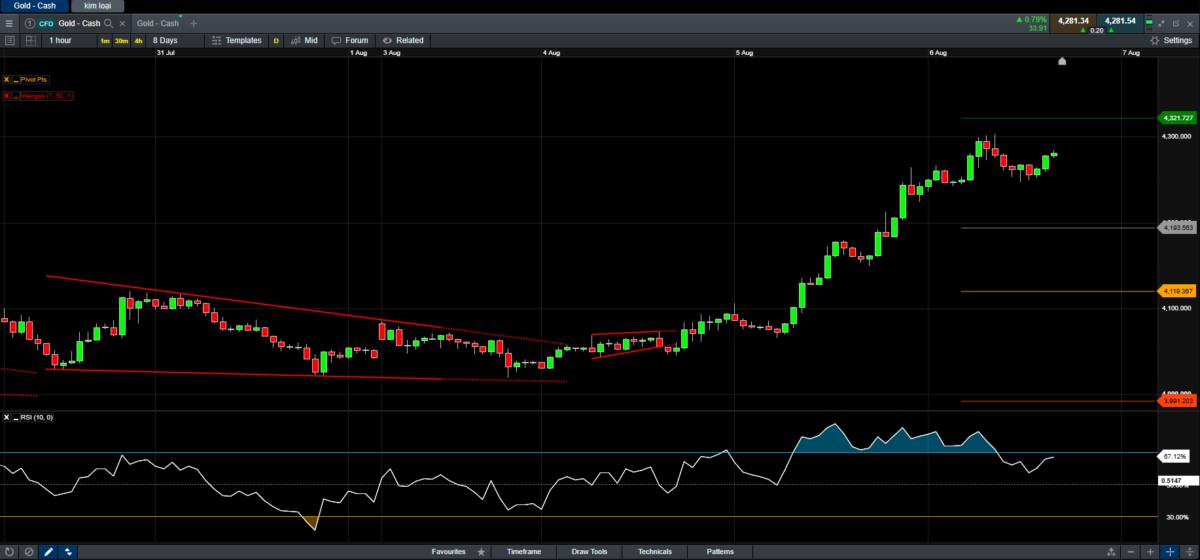Open chart Settings gear
The height and width of the screenshot is (560, 1200).
(x=1155, y=40)
